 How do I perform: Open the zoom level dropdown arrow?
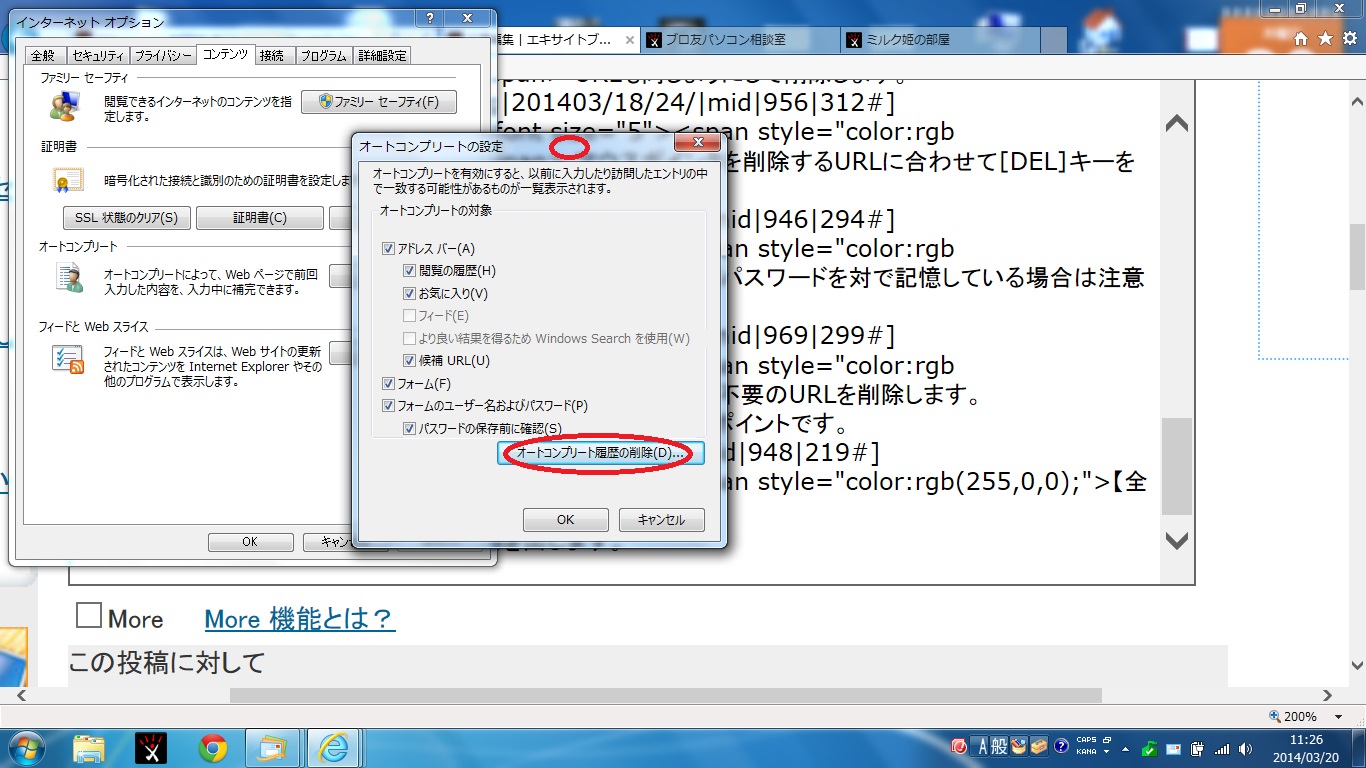[1340, 716]
